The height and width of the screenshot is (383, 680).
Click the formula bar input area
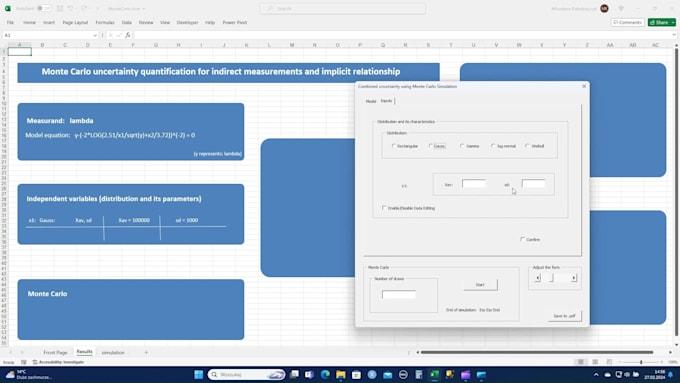click(x=402, y=35)
